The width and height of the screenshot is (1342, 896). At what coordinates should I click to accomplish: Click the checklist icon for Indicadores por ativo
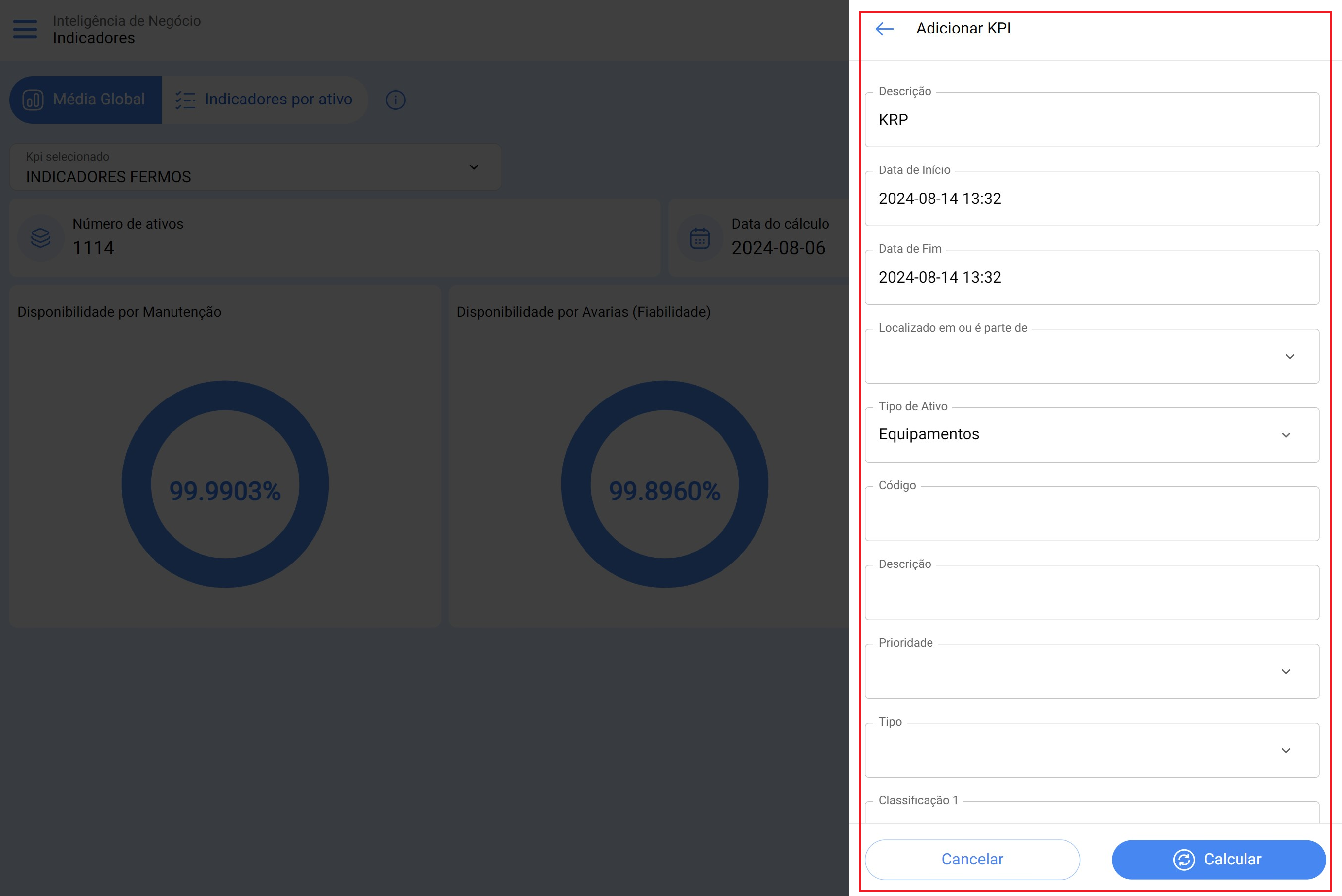click(x=185, y=100)
